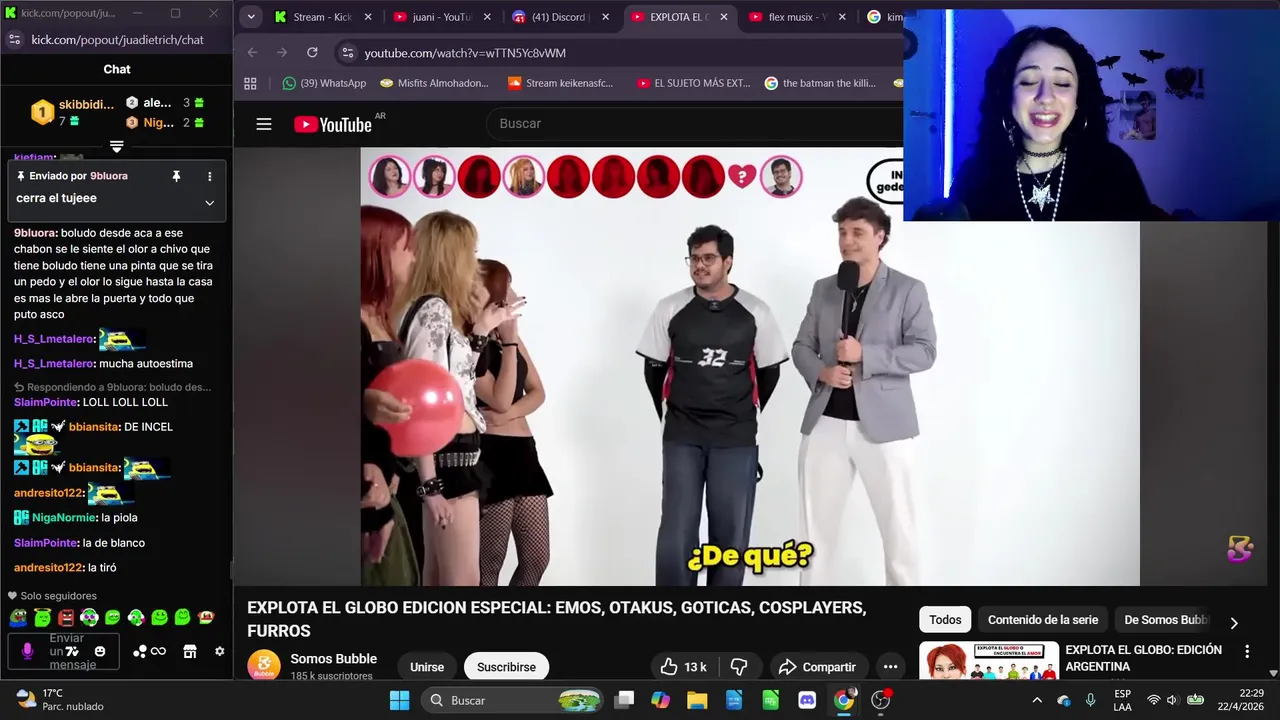Switch to the 'flex musix' tab
Viewport: 1280px width, 720px height.
tap(798, 17)
